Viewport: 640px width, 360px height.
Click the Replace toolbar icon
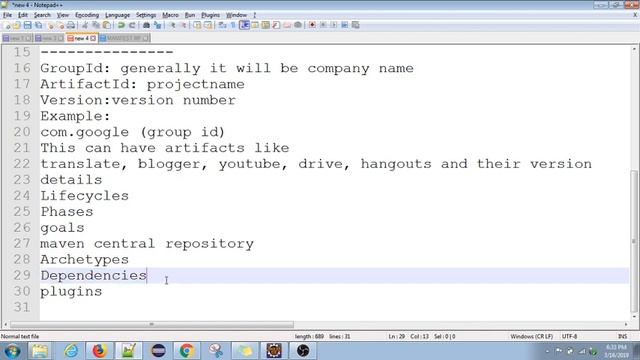(157, 25)
